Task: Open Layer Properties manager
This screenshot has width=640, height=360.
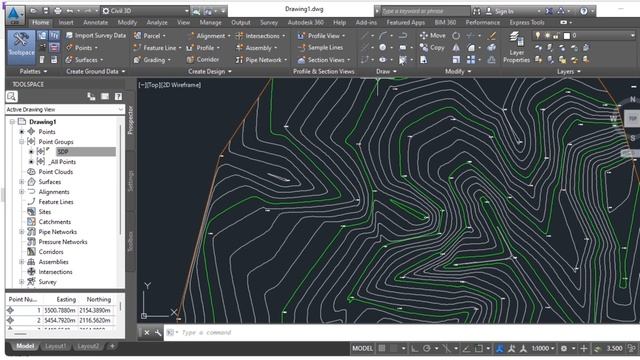Action: tap(516, 47)
